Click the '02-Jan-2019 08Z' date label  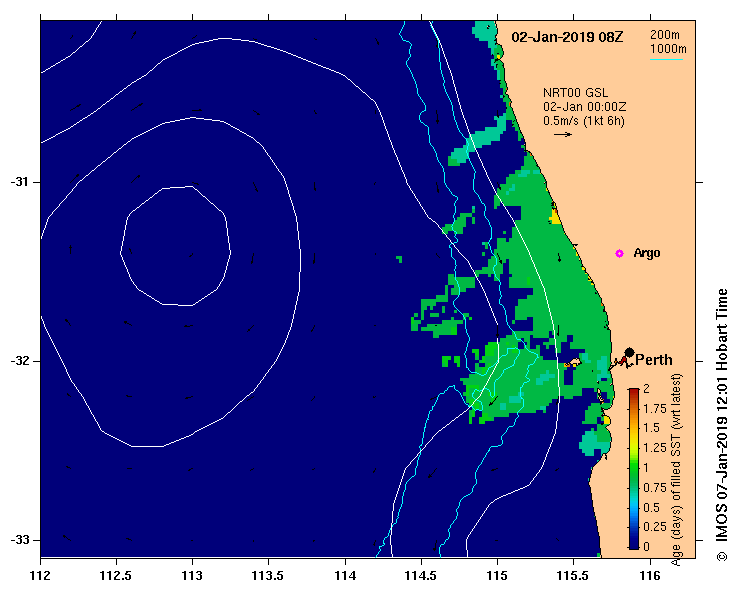click(567, 37)
